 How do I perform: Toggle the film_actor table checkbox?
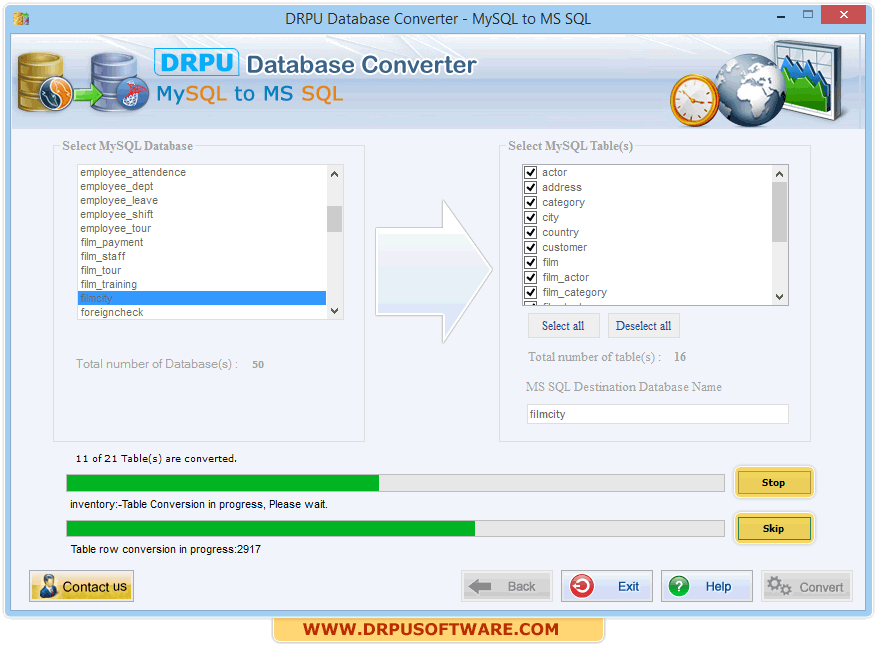[530, 277]
